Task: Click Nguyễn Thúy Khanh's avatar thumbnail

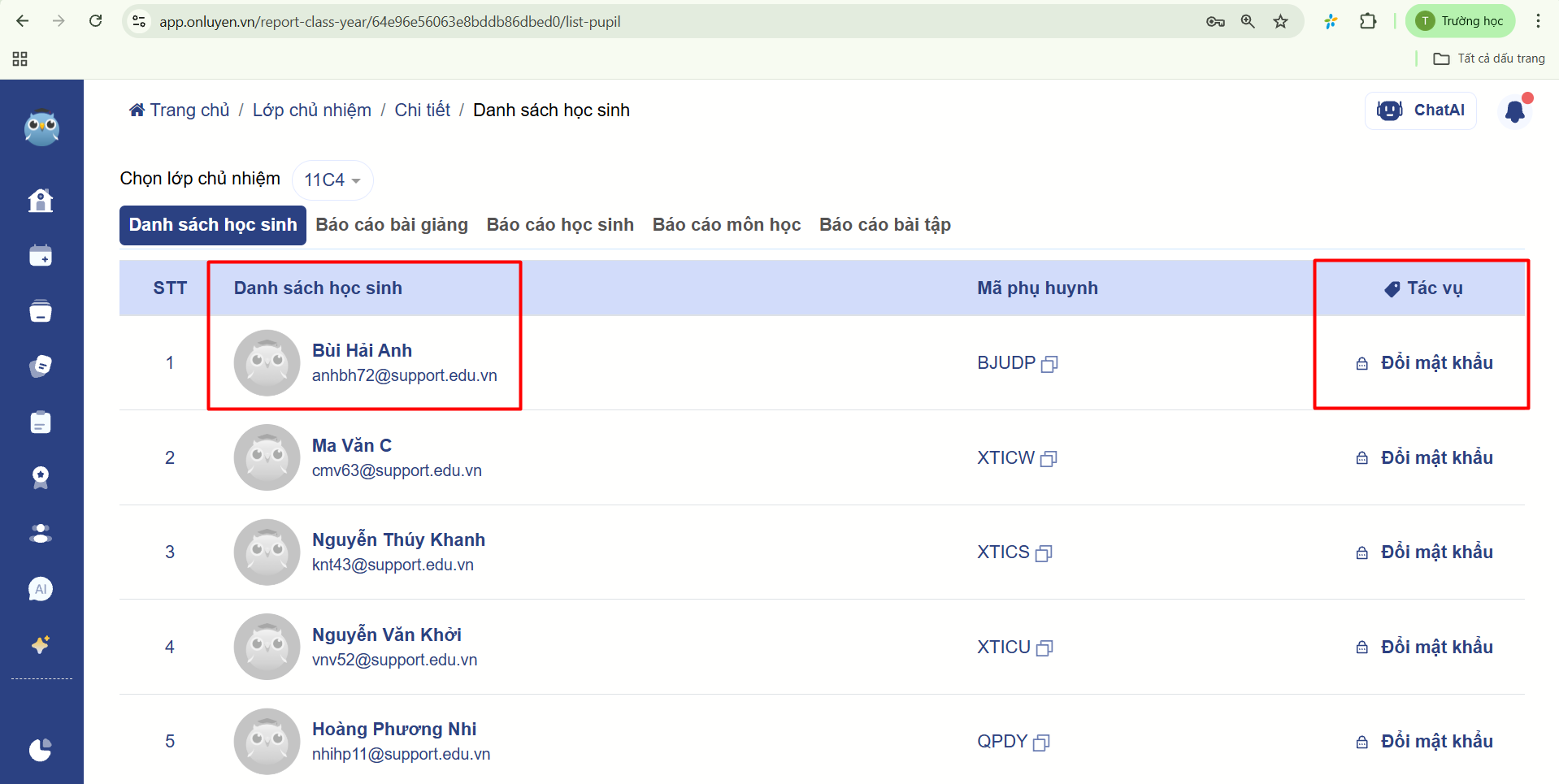Action: [x=267, y=552]
